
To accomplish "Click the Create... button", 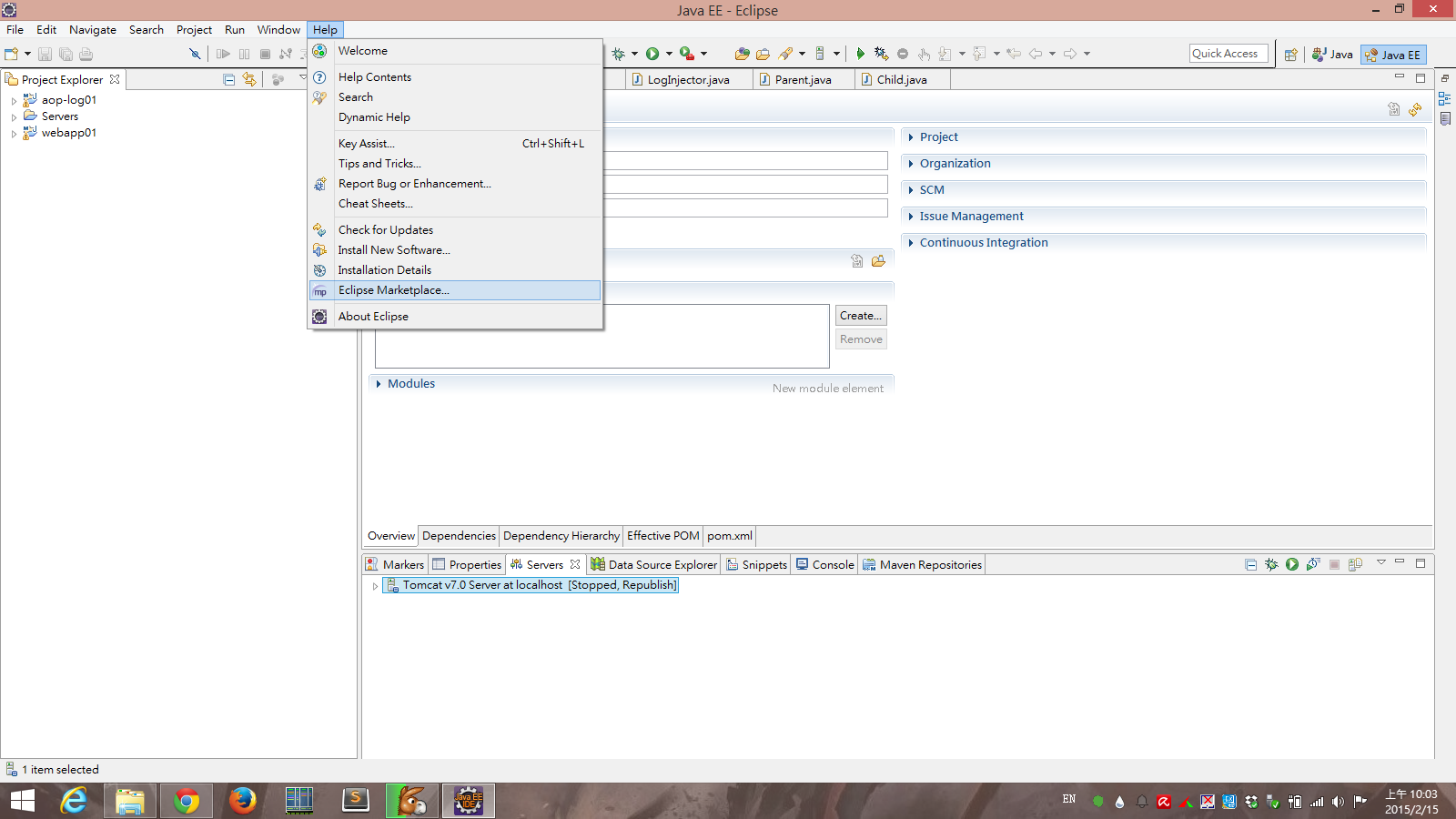I will tap(861, 316).
